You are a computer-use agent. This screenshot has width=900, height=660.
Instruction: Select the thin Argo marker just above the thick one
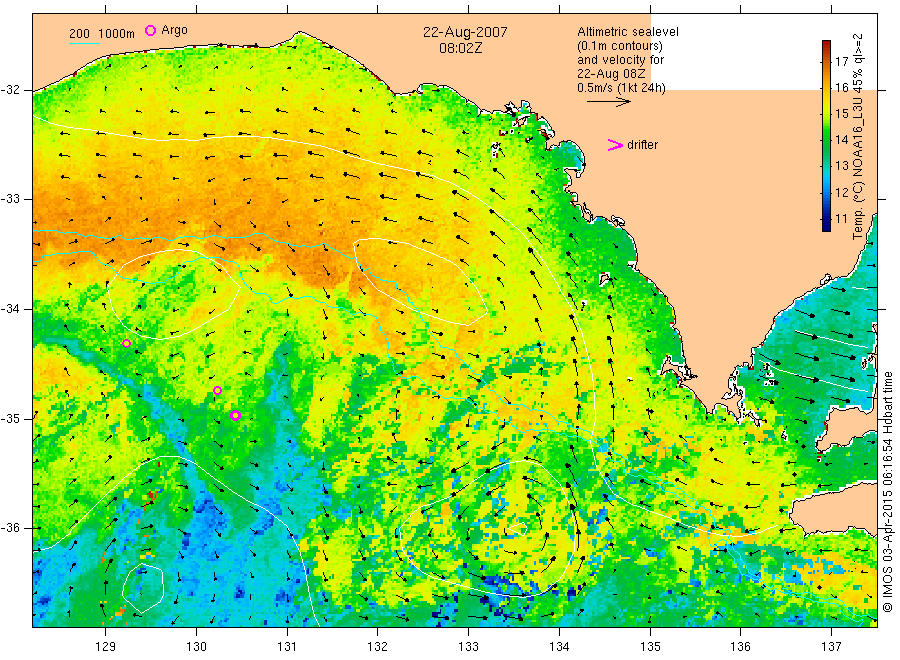pyautogui.click(x=218, y=391)
